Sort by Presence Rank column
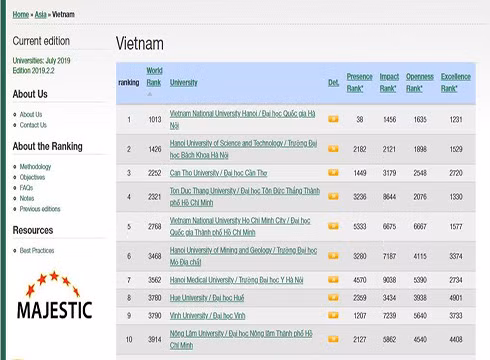This screenshot has height=360, width=490. pos(359,83)
